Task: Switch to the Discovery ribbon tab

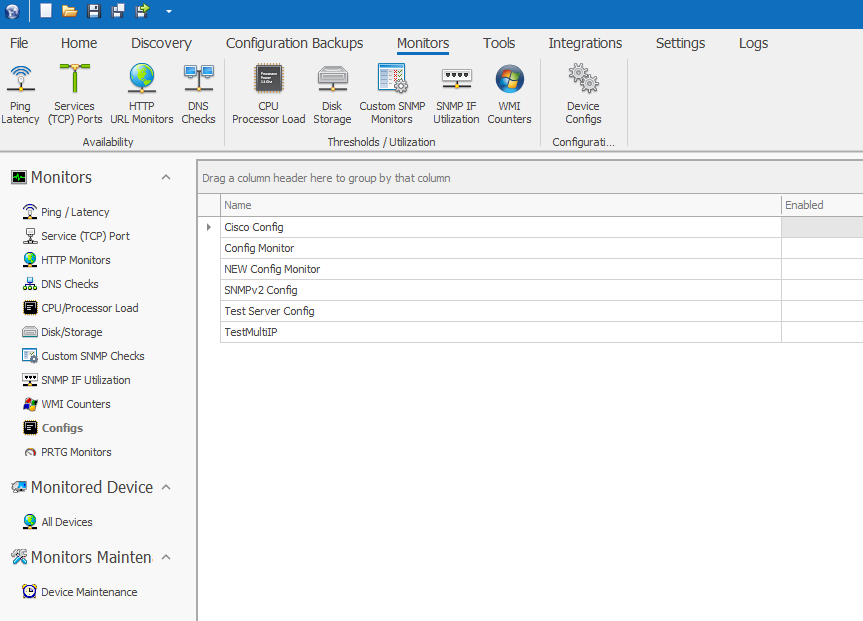Action: tap(161, 43)
